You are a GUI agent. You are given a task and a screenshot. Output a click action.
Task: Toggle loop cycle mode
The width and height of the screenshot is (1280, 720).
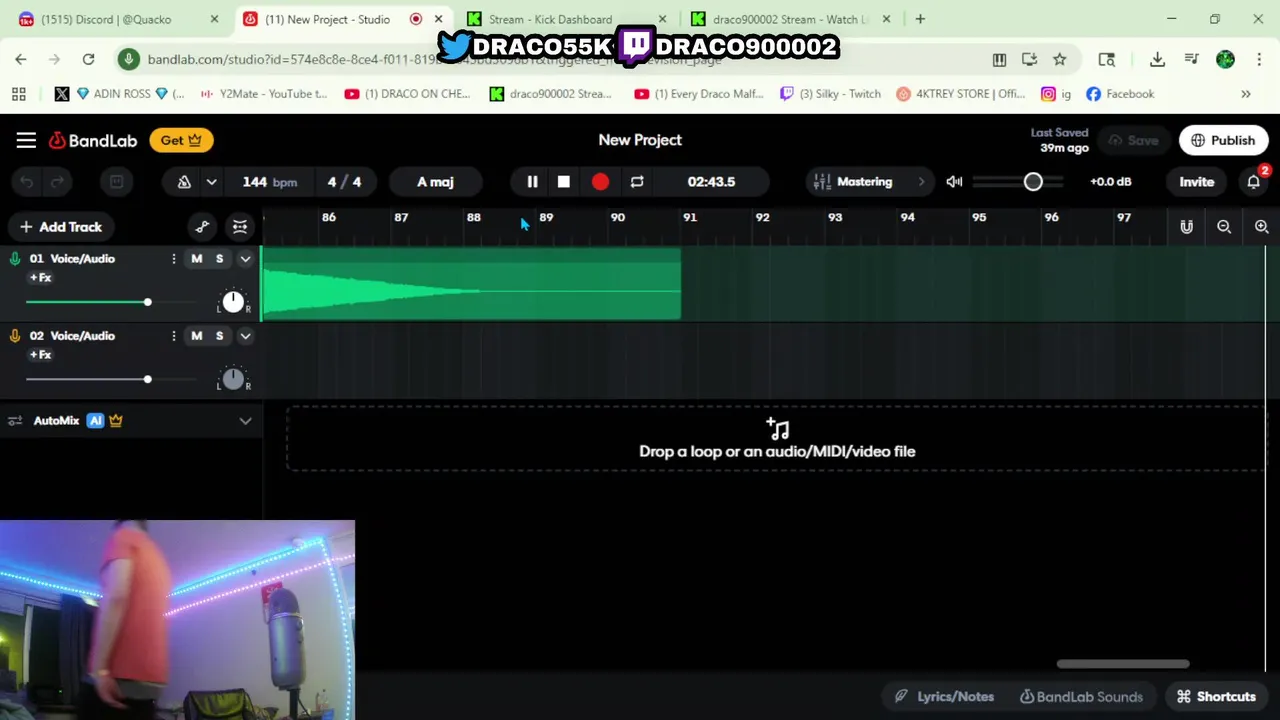click(637, 182)
